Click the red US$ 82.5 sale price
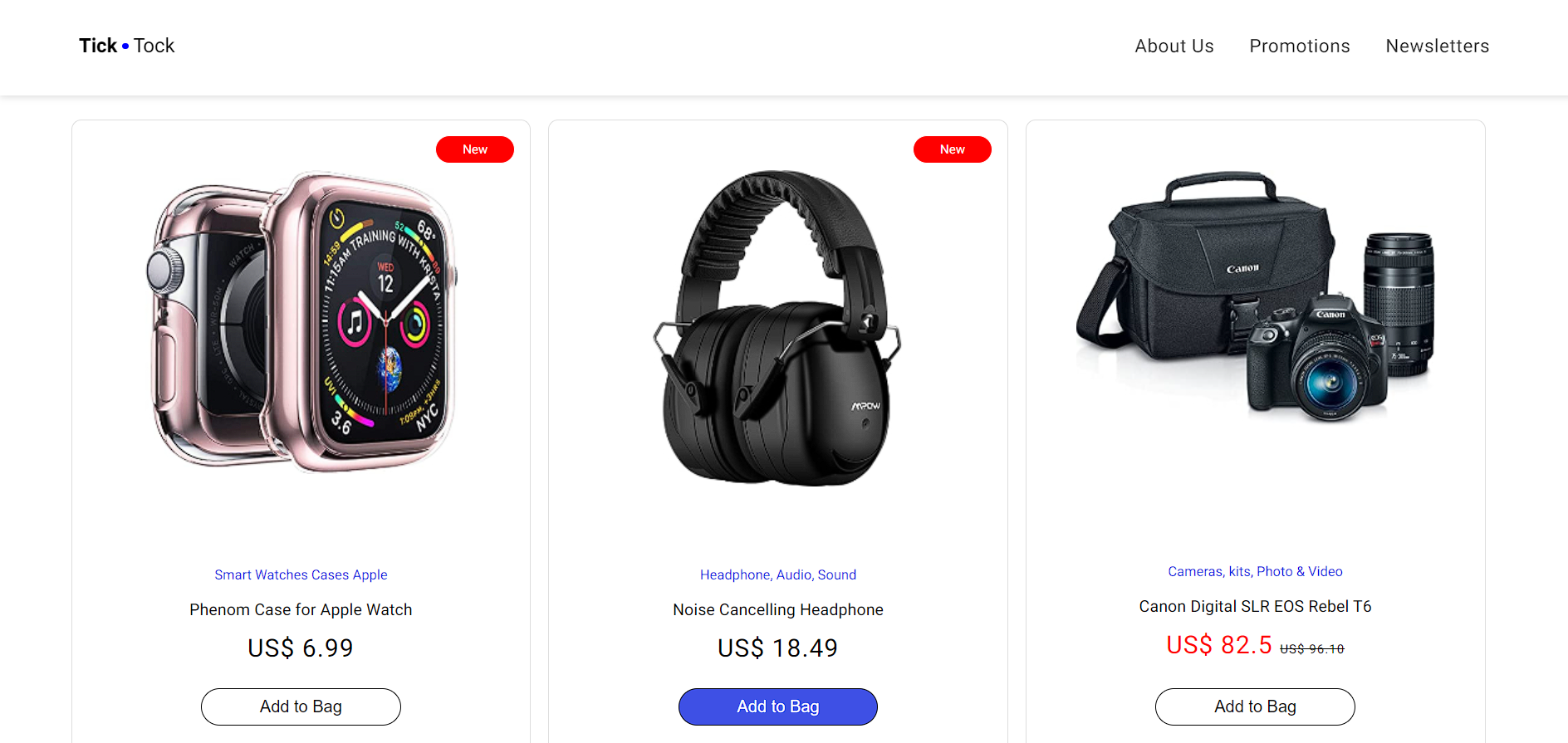The width and height of the screenshot is (1568, 743). click(x=1218, y=645)
